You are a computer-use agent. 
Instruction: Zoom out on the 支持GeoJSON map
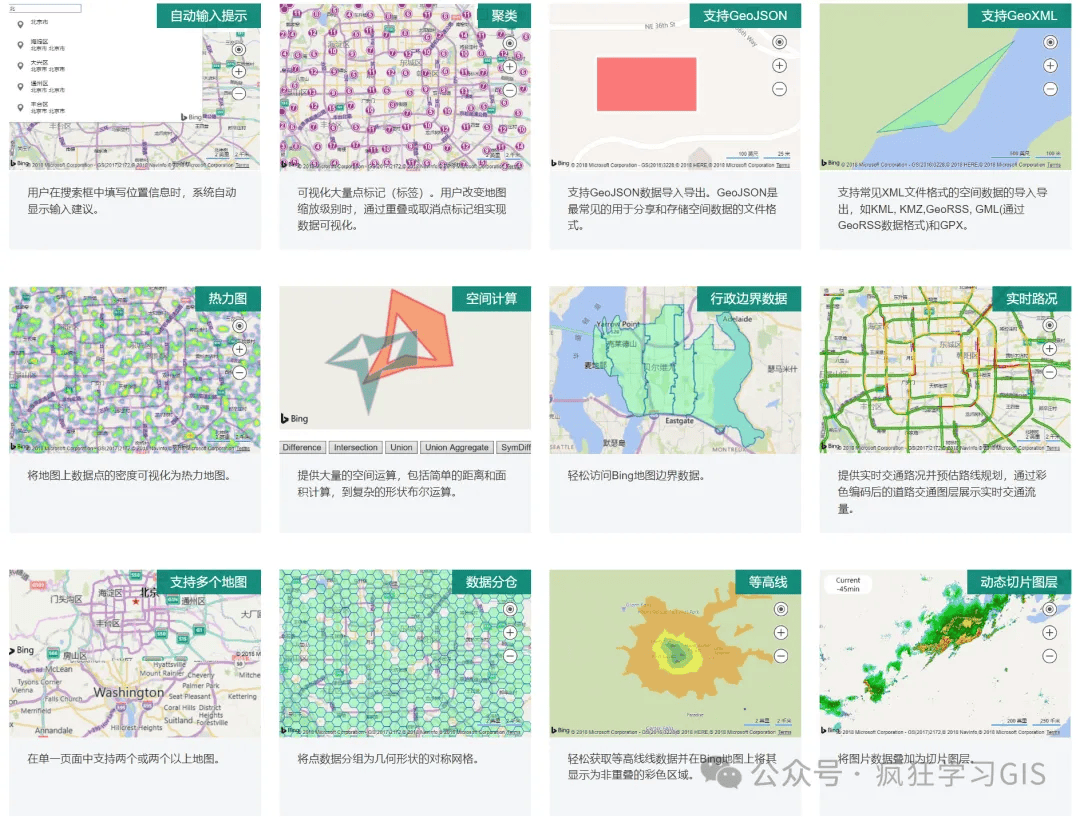coord(779,89)
